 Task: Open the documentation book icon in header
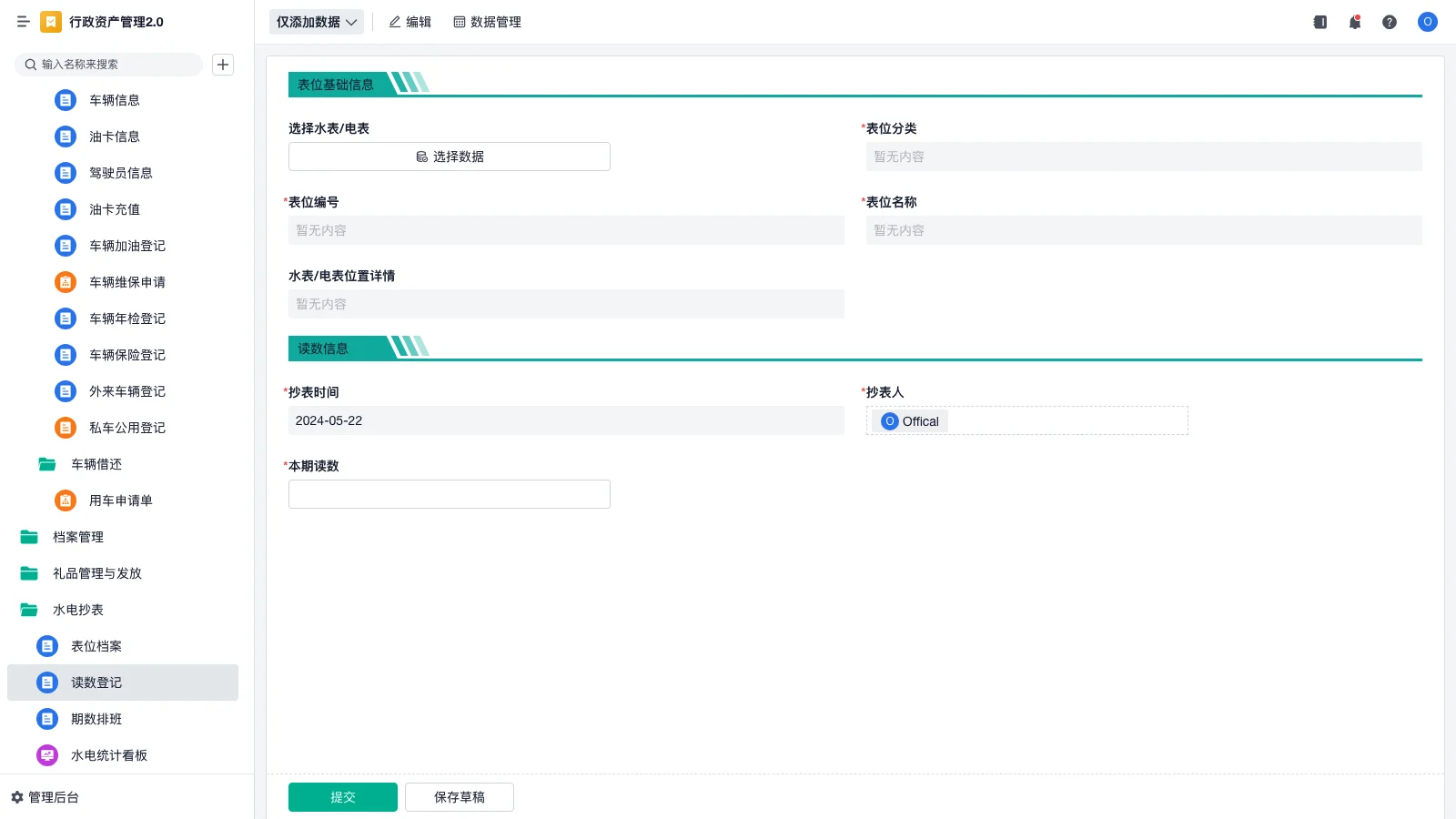pos(1320,22)
